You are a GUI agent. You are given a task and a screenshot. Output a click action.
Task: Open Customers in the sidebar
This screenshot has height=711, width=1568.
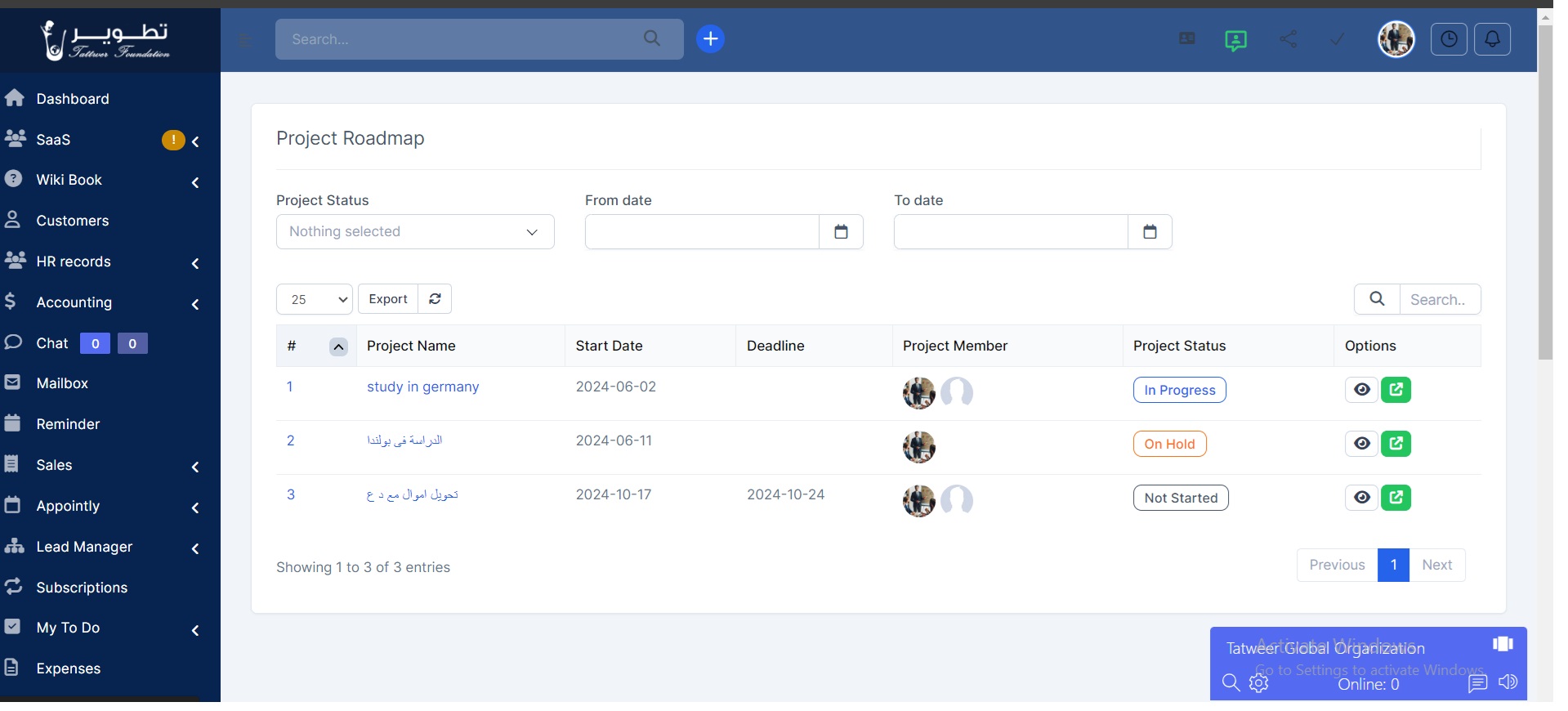pyautogui.click(x=72, y=221)
